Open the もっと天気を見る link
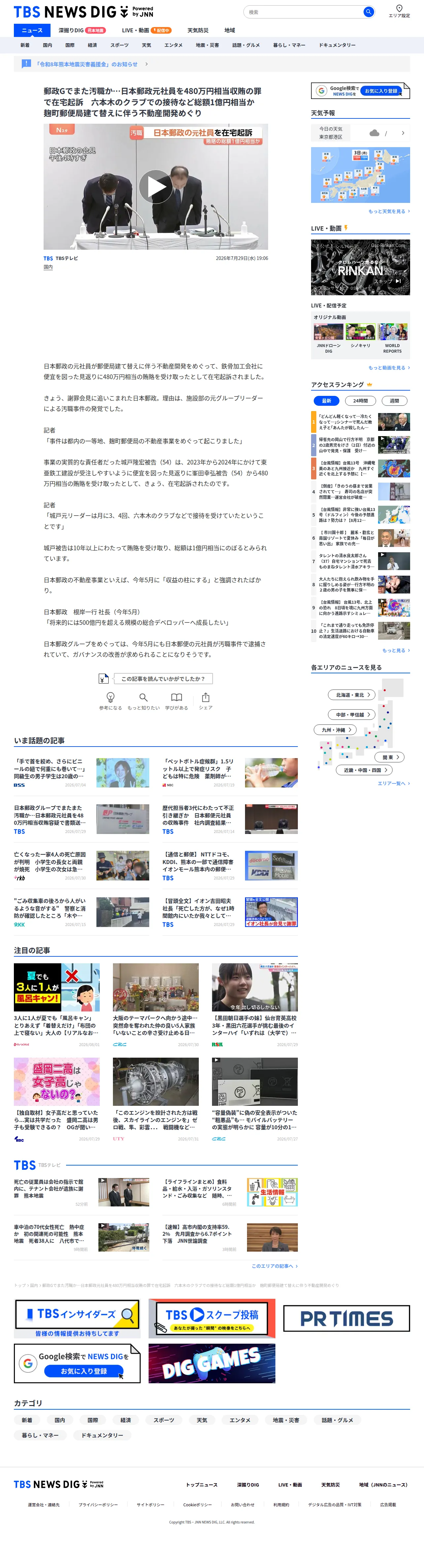 click(389, 211)
